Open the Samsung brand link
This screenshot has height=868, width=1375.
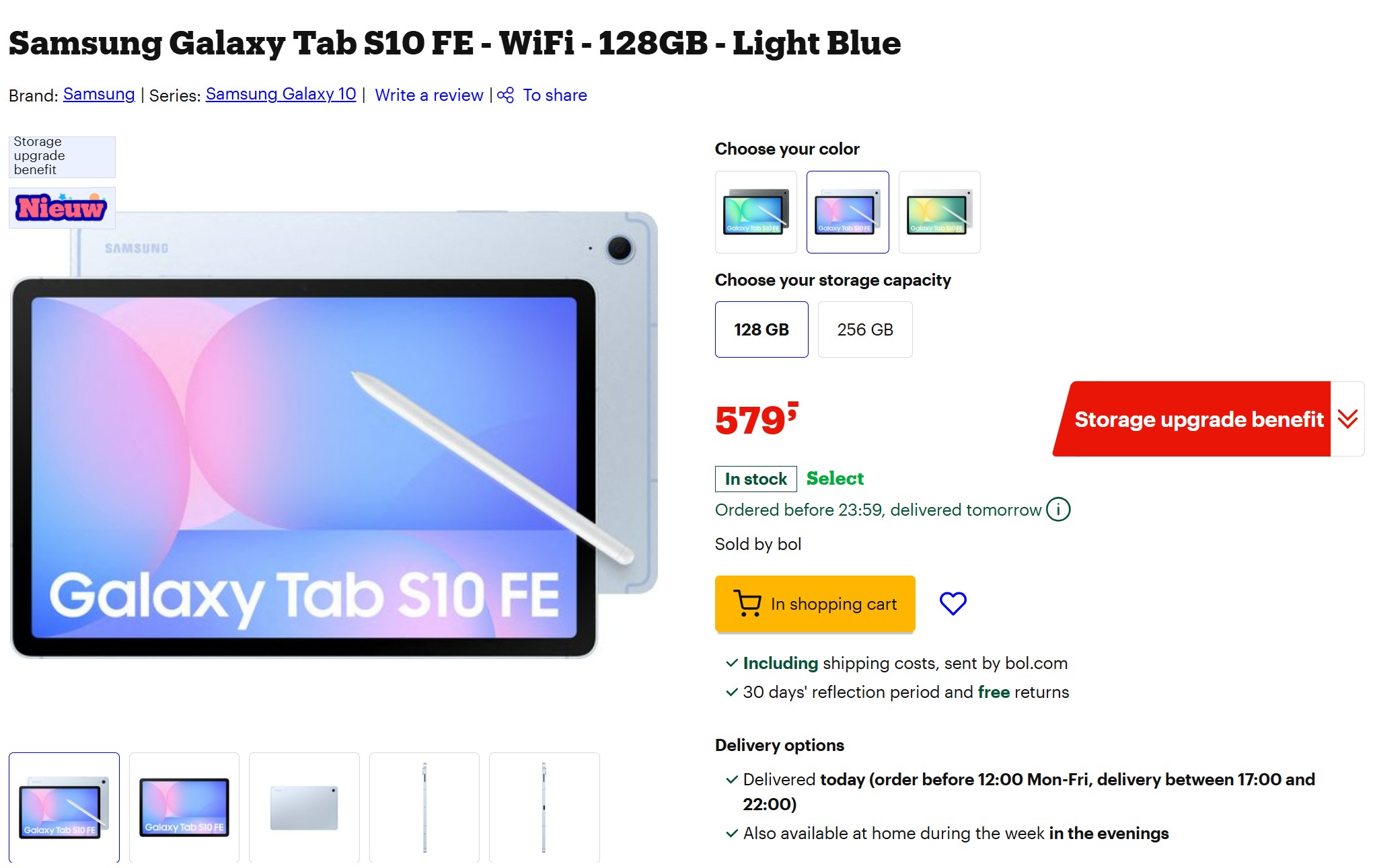[99, 94]
